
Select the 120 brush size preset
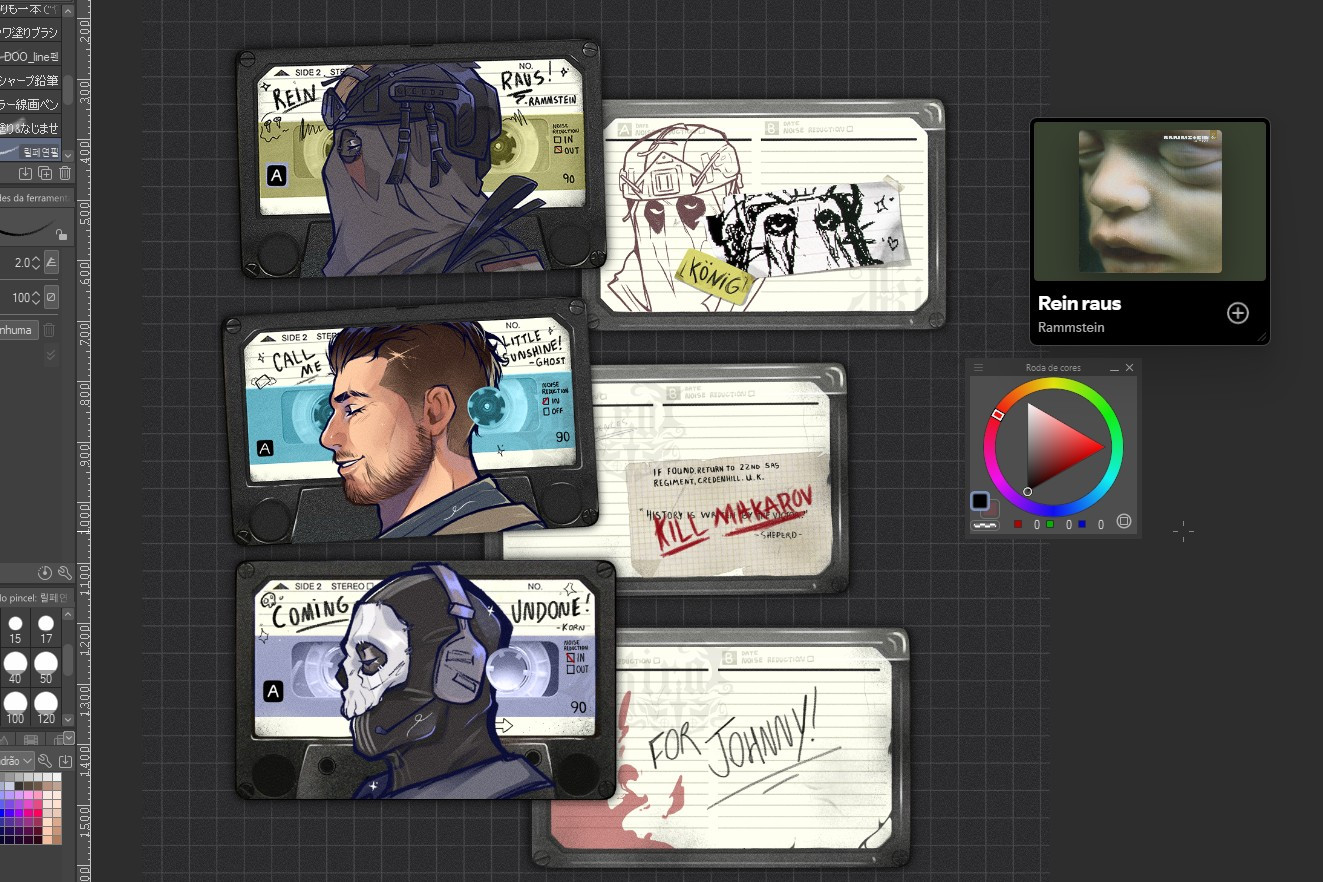(x=46, y=708)
